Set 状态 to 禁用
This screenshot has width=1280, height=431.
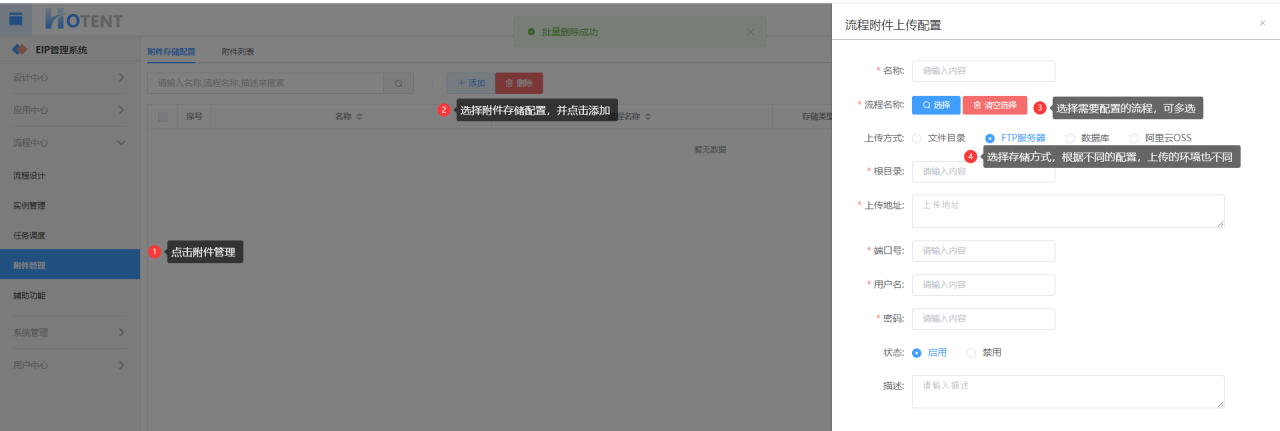[x=984, y=352]
